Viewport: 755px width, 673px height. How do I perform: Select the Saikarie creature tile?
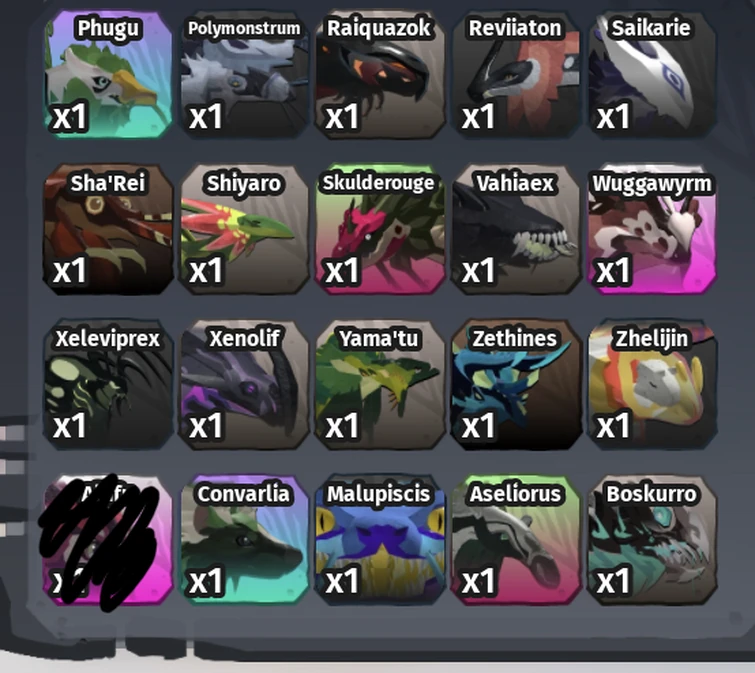[652, 75]
